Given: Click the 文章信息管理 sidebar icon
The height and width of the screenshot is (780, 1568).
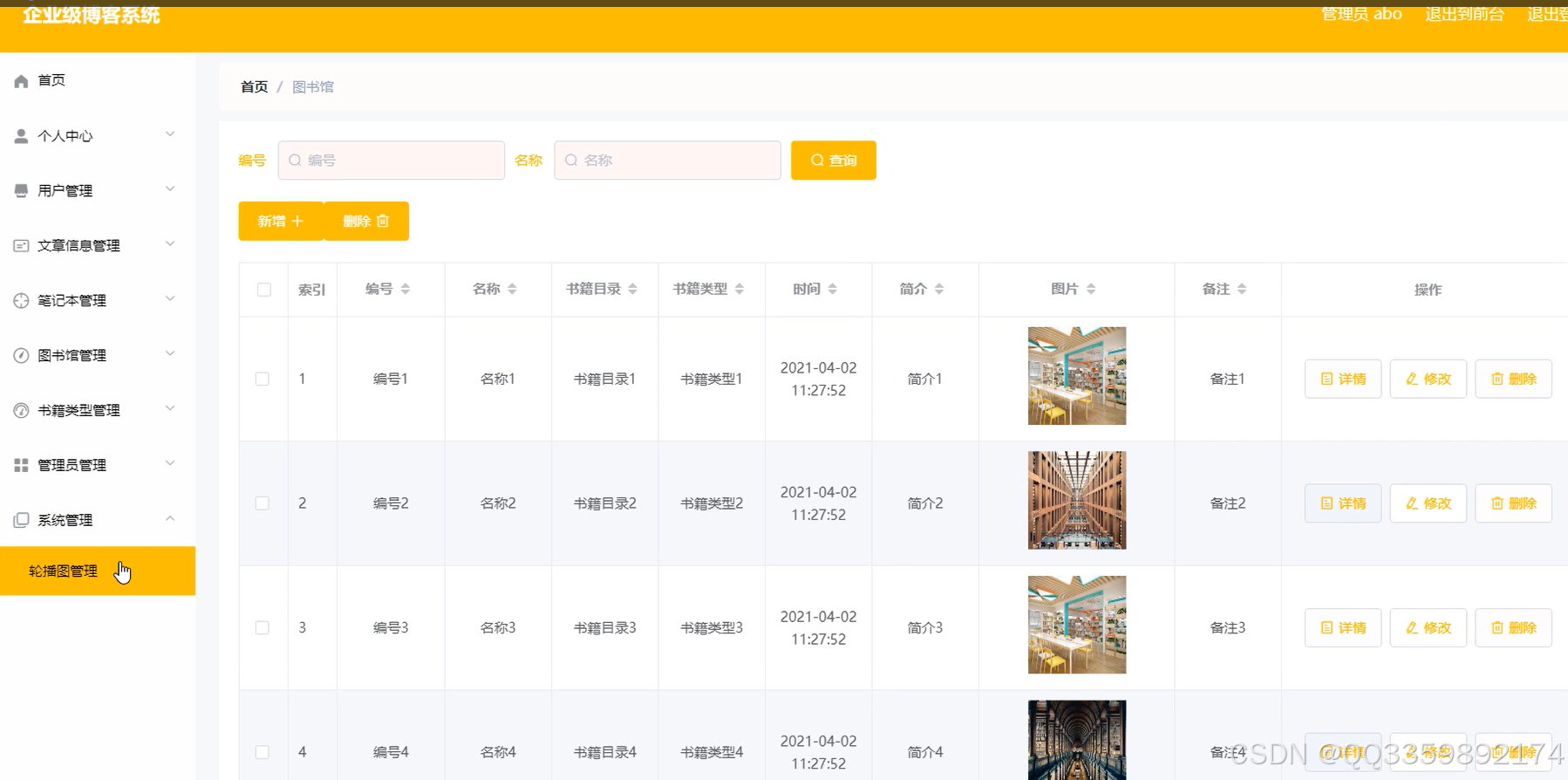Looking at the screenshot, I should coord(21,246).
